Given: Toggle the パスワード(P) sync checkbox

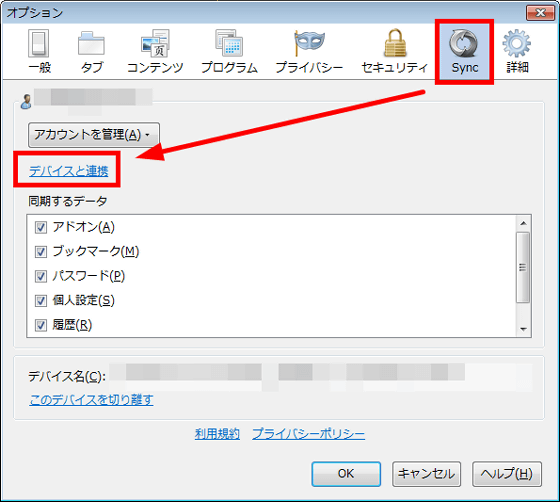Looking at the screenshot, I should [x=40, y=276].
